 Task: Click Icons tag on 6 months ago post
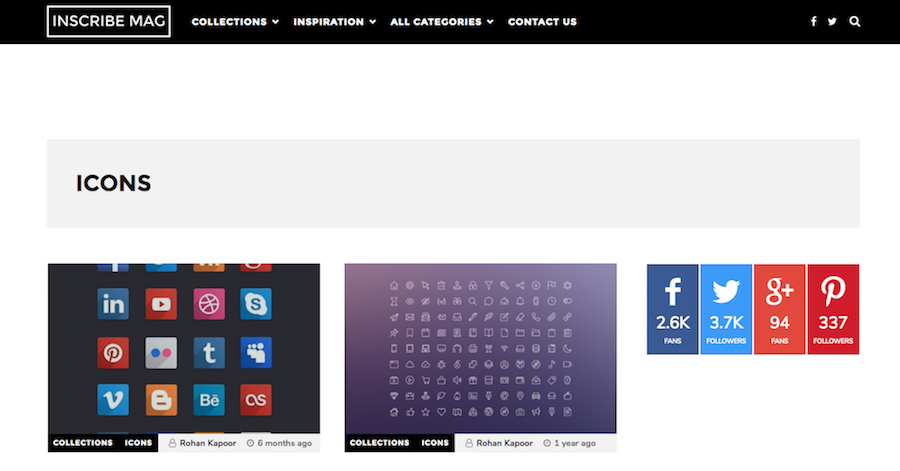tap(138, 443)
